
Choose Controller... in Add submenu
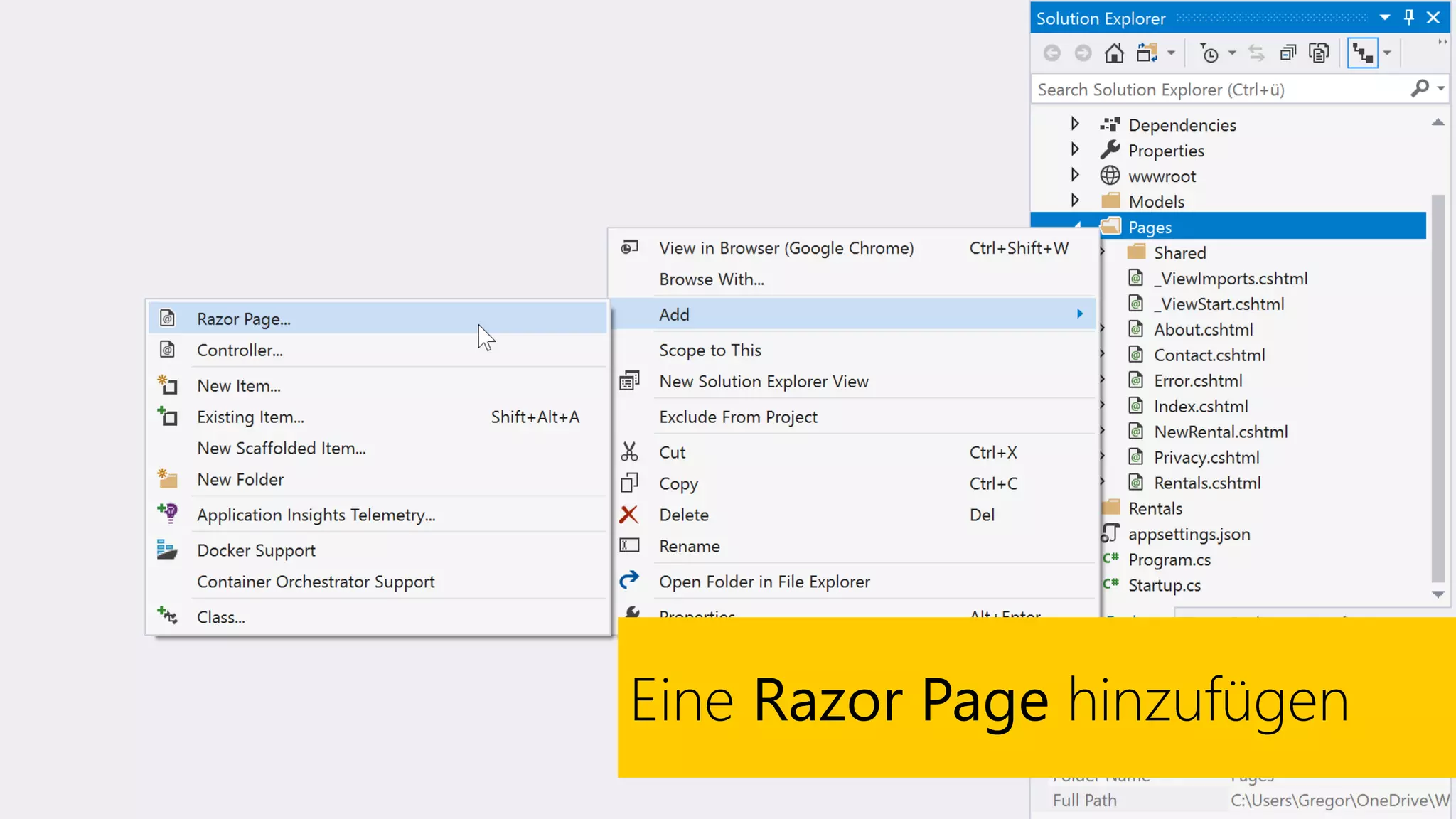pos(378,350)
